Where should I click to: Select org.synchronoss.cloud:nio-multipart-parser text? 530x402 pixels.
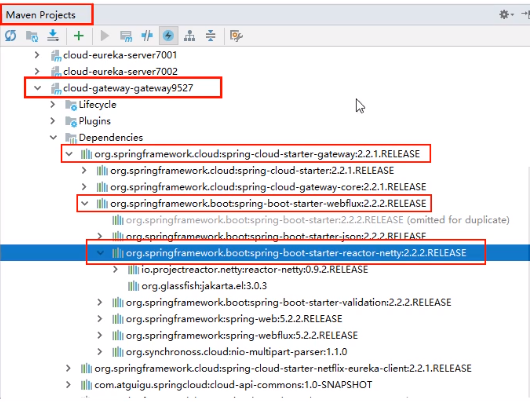click(x=237, y=352)
